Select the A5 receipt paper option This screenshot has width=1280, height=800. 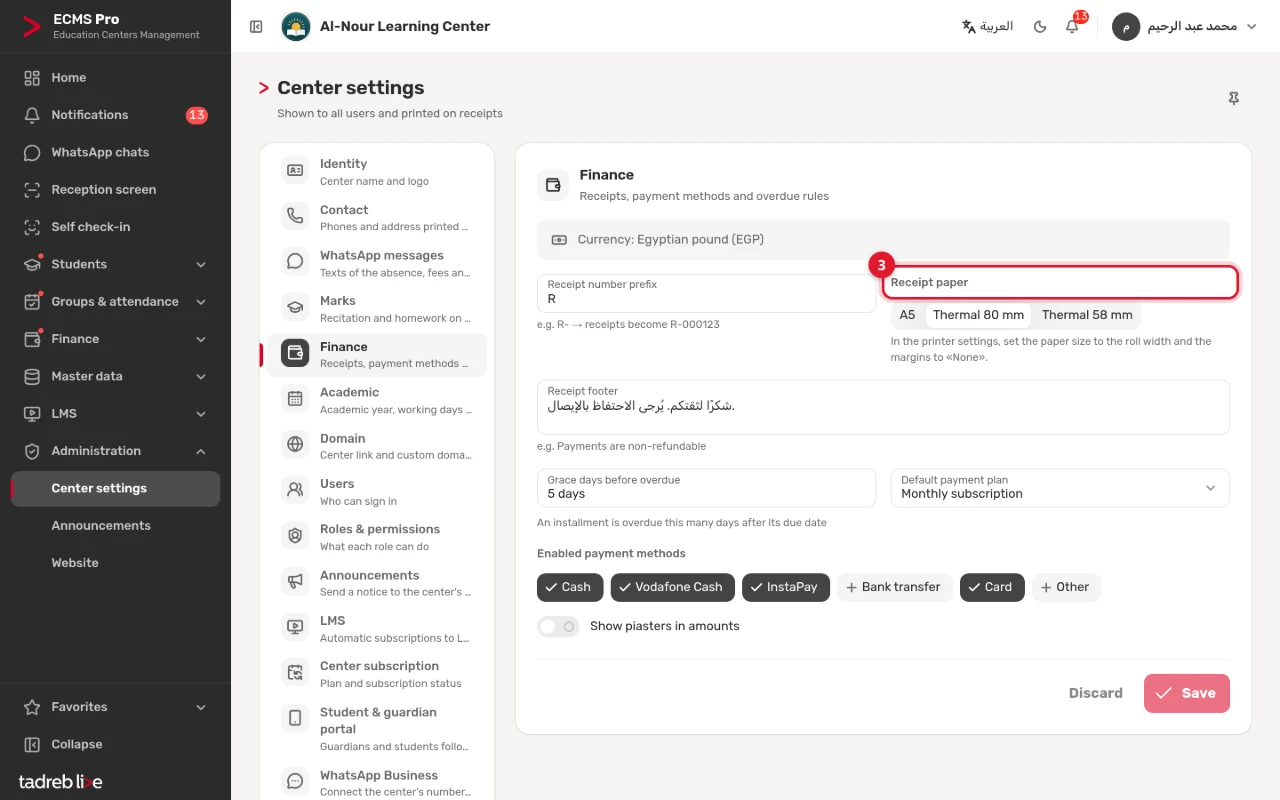point(907,315)
